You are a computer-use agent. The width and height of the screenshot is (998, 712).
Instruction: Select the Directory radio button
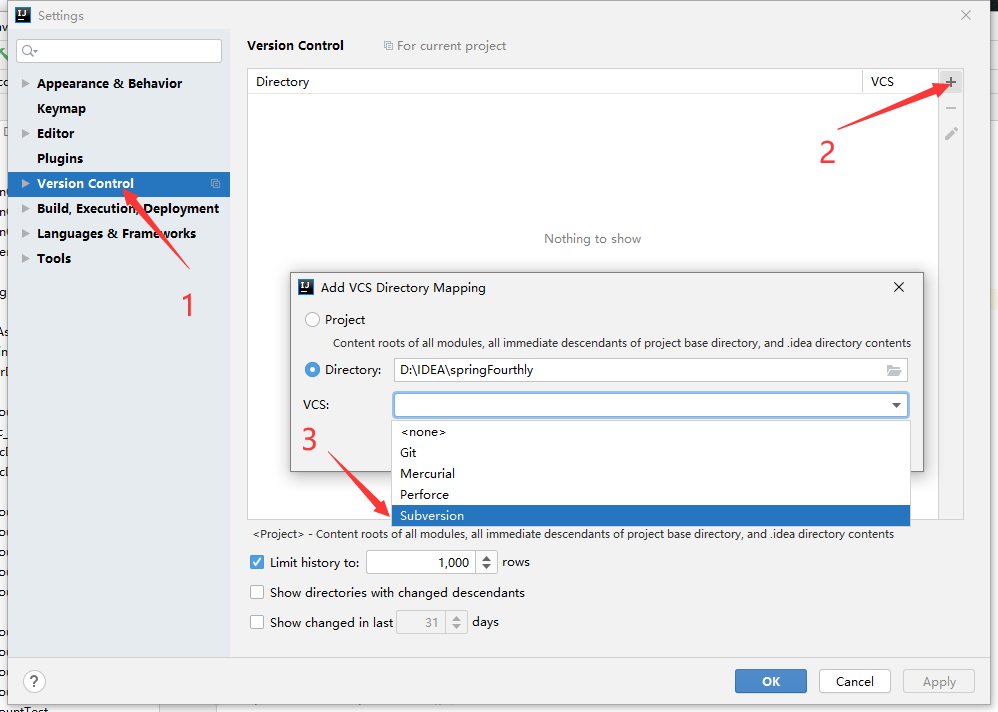[x=312, y=370]
